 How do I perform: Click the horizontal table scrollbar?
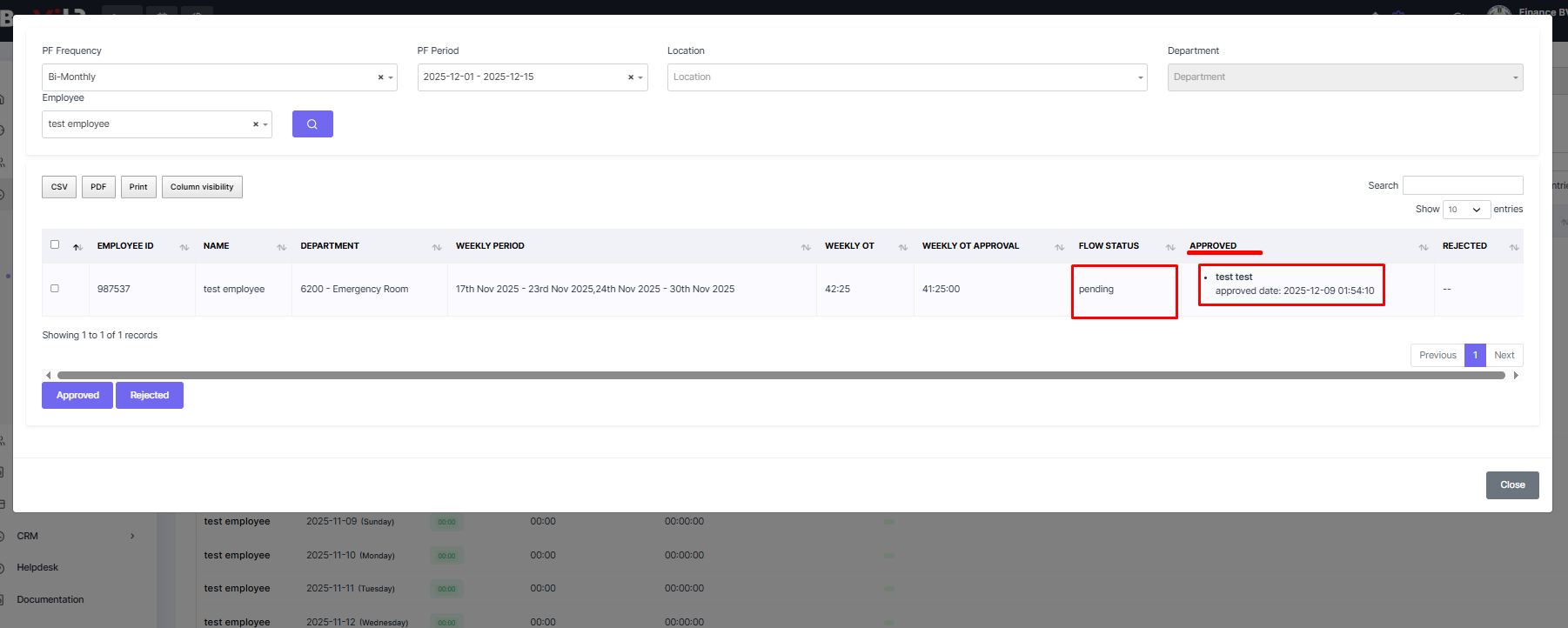click(x=781, y=376)
